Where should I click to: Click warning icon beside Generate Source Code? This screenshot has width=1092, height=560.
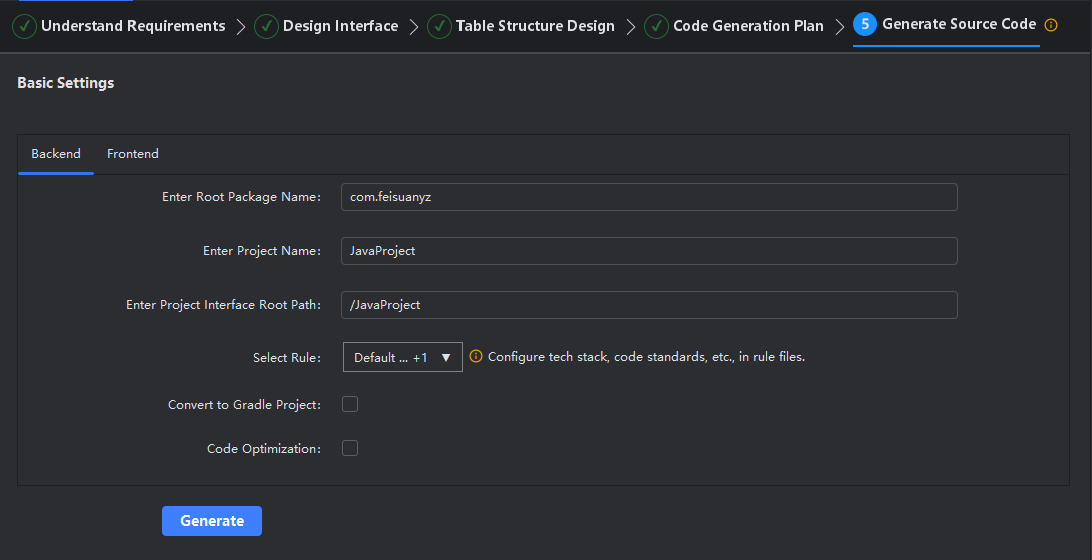[x=1050, y=25]
